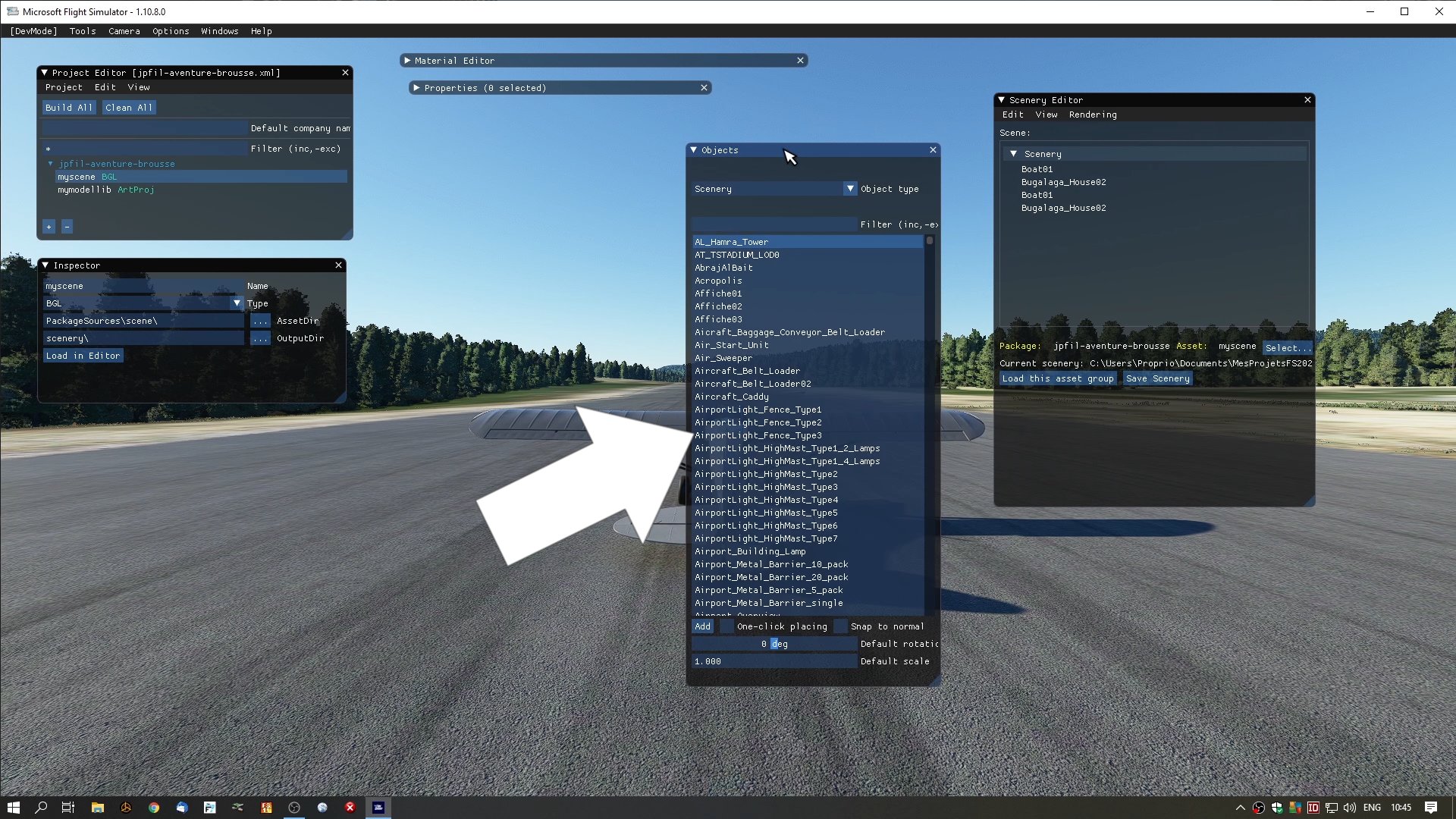This screenshot has height=819, width=1456.
Task: Enable Snap to normal checkbox
Action: 840,626
